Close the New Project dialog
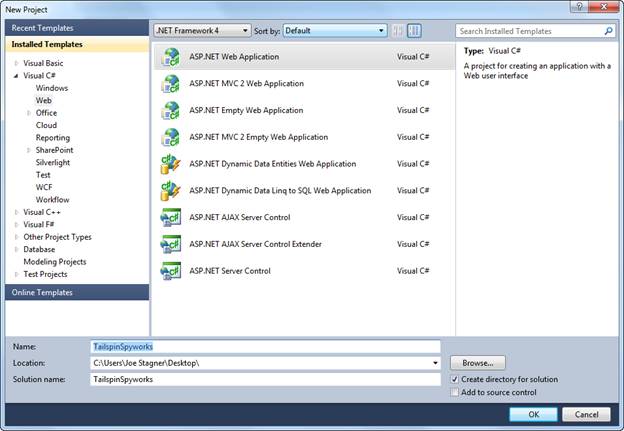This screenshot has width=624, height=431. 604,6
